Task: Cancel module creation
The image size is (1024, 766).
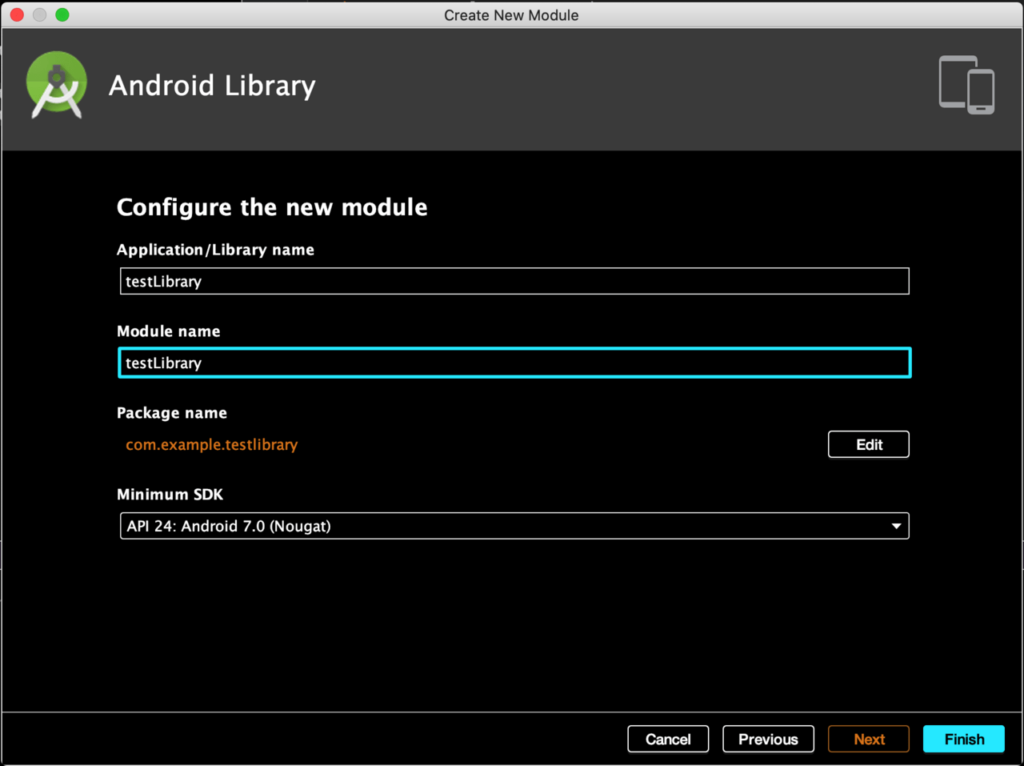Action: click(x=668, y=739)
